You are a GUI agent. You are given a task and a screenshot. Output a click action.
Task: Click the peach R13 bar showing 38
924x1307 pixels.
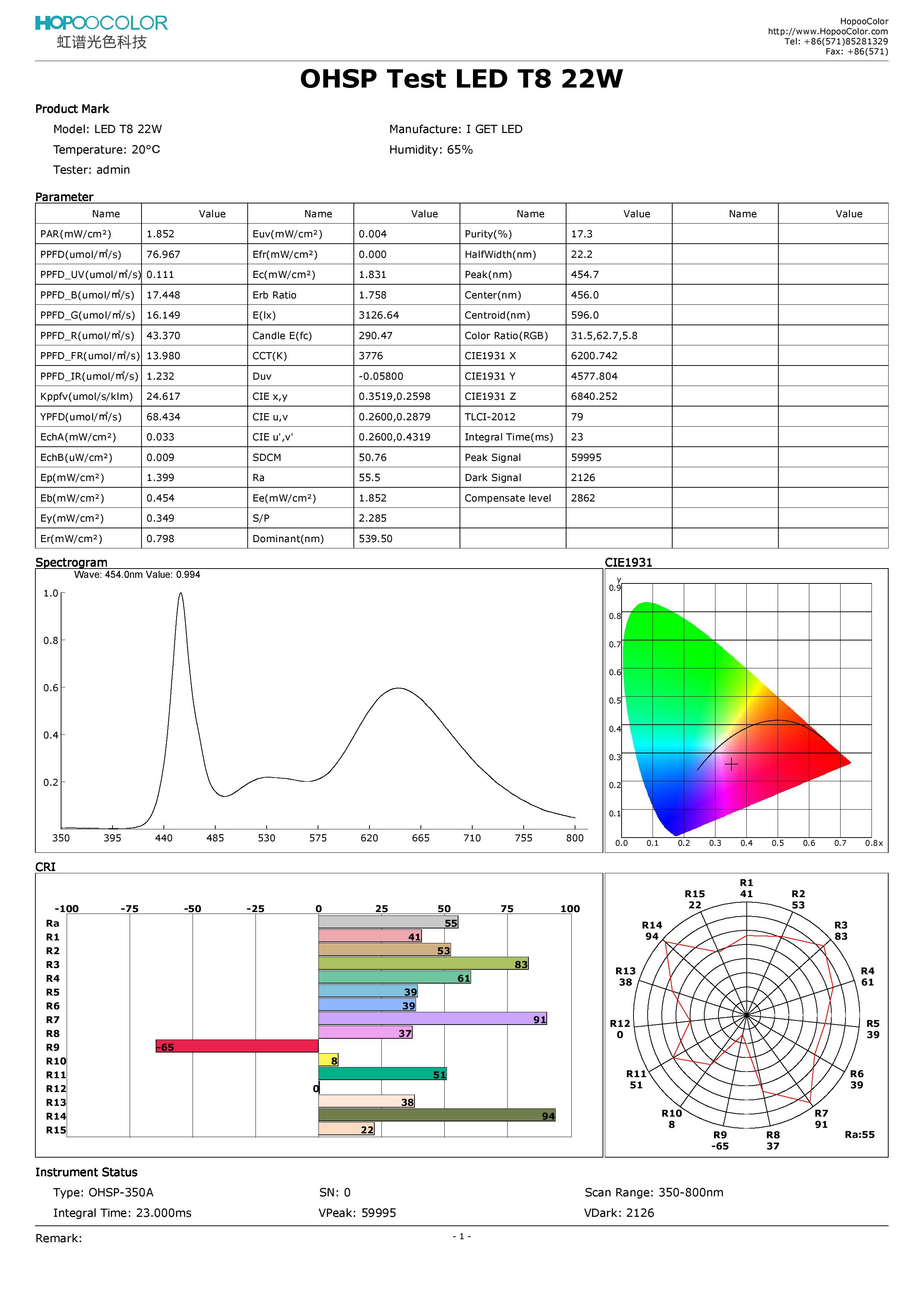[366, 1101]
